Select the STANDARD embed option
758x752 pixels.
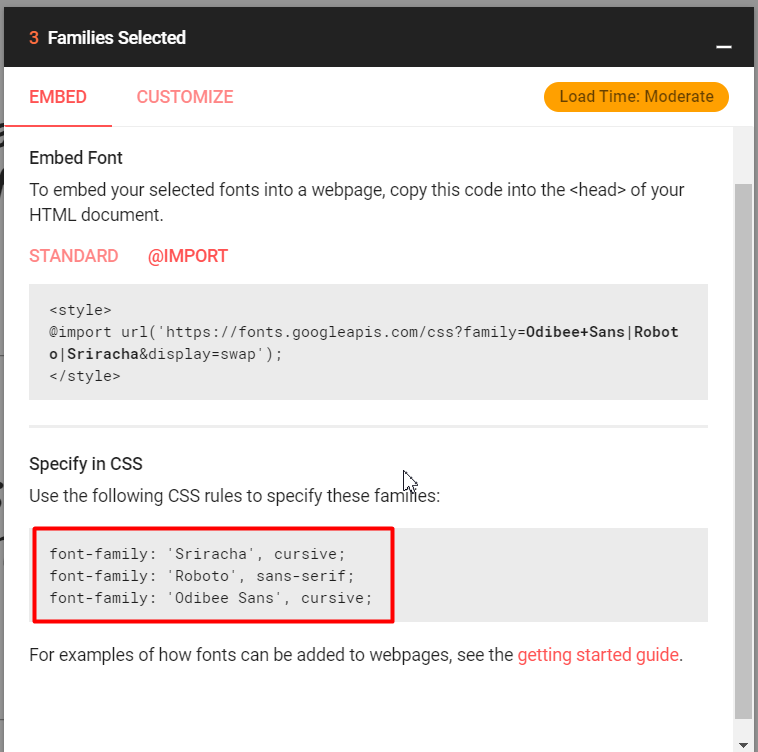(x=74, y=256)
